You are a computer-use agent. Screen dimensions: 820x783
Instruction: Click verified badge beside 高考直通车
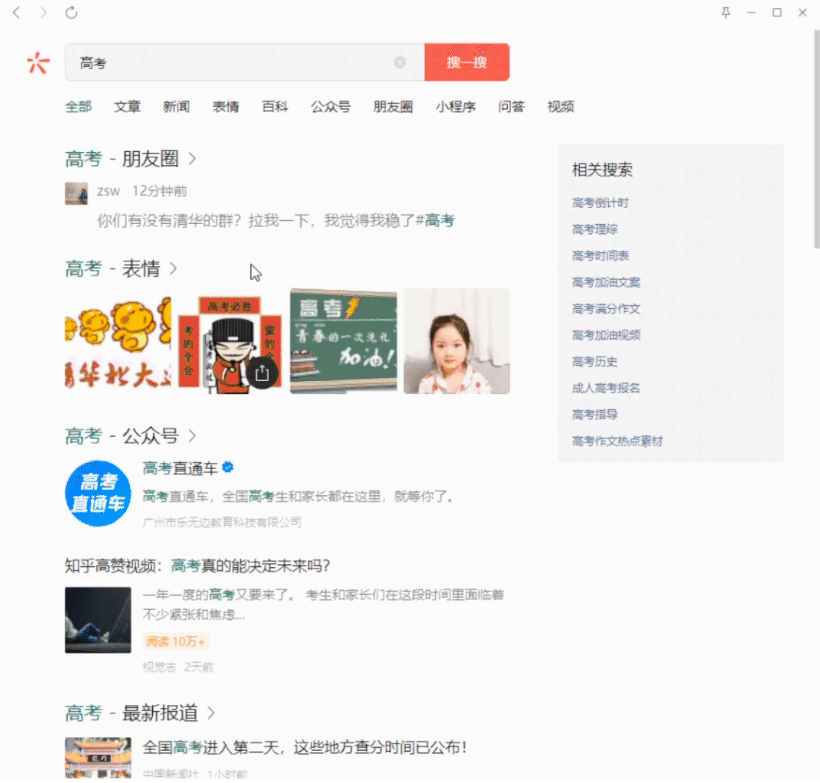227,467
